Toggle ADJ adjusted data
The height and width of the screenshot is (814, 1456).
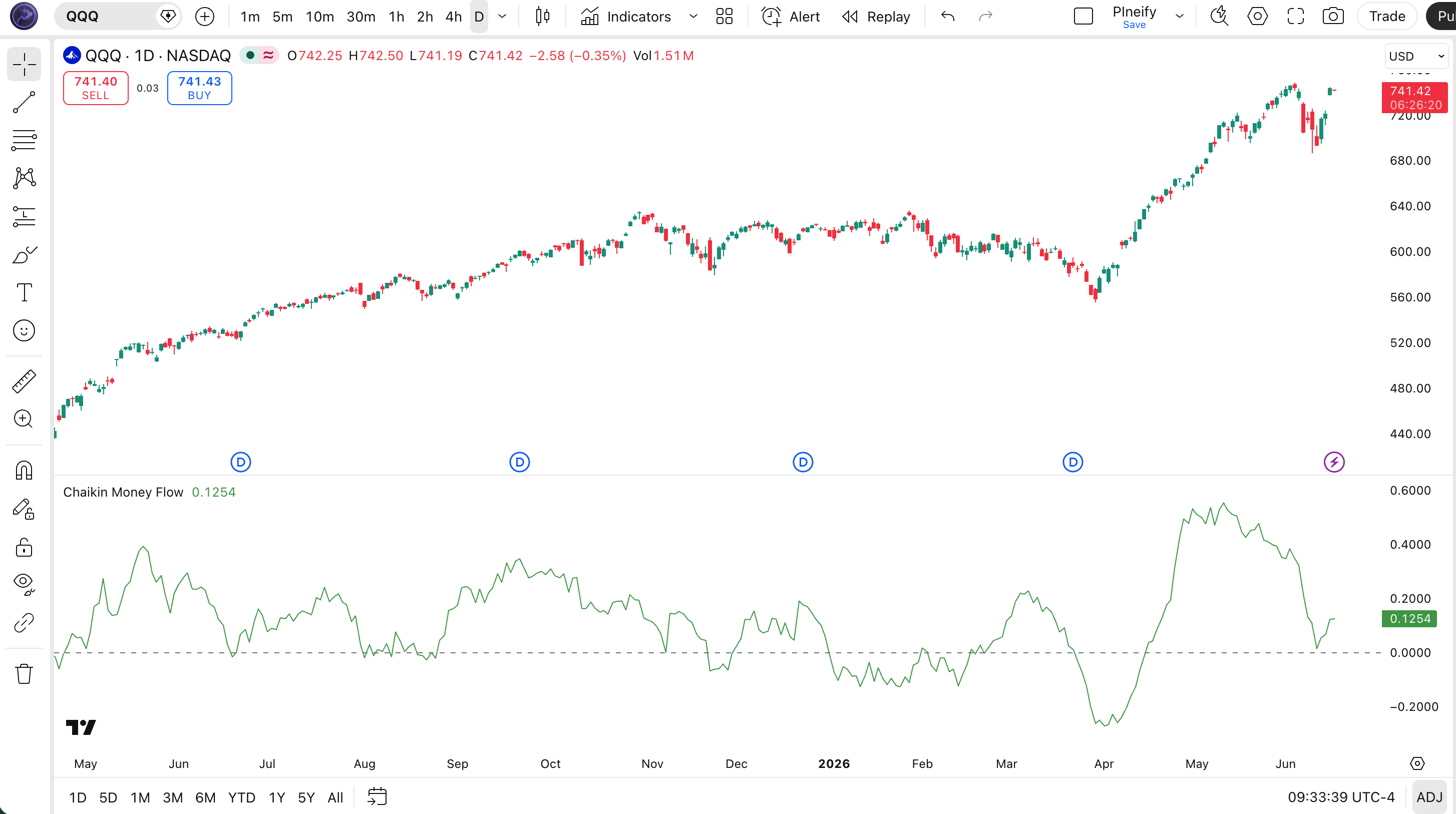click(x=1429, y=797)
